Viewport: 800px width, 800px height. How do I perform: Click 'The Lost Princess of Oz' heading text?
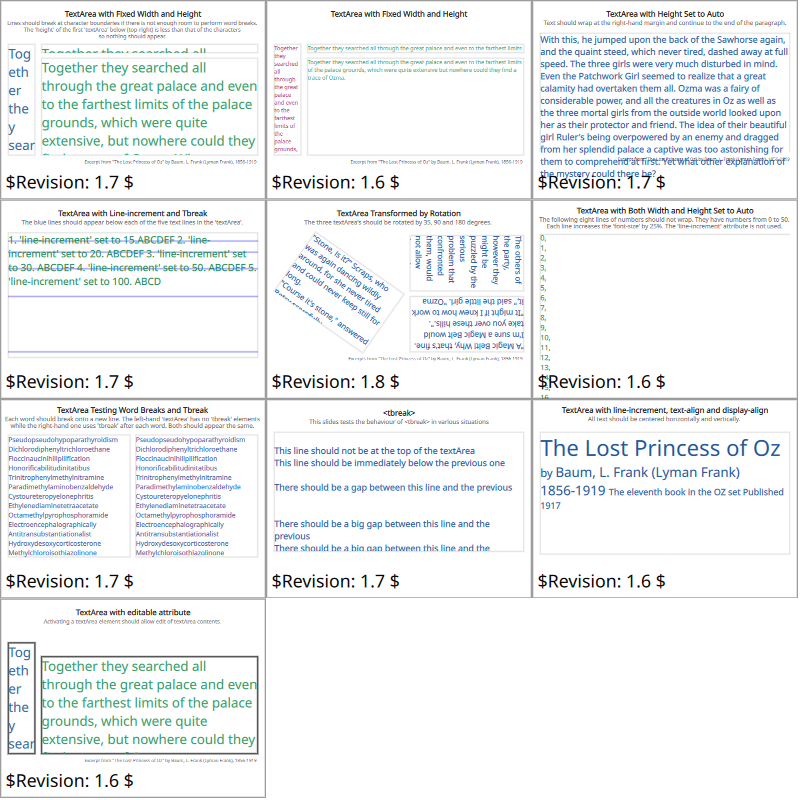(x=660, y=448)
